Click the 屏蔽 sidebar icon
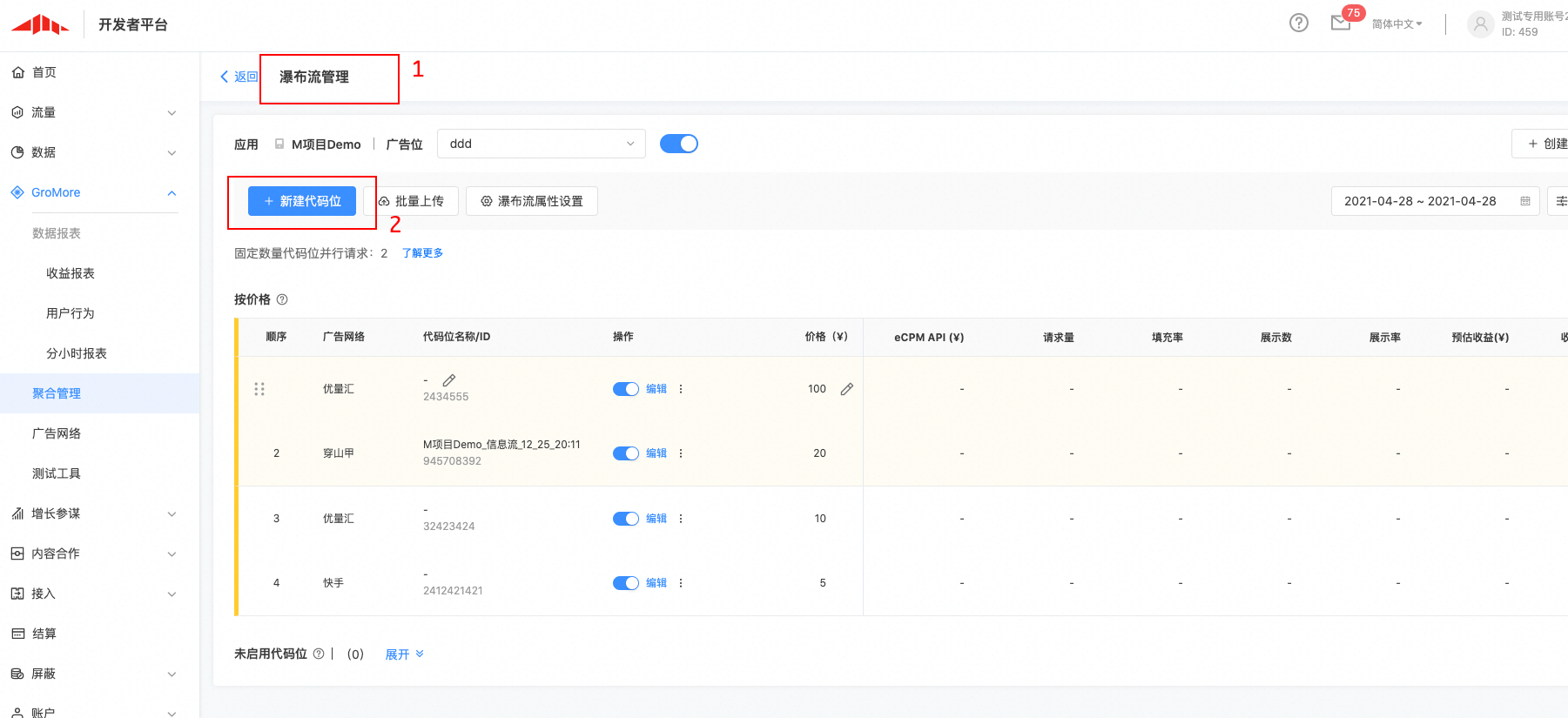1568x718 pixels. coord(17,674)
